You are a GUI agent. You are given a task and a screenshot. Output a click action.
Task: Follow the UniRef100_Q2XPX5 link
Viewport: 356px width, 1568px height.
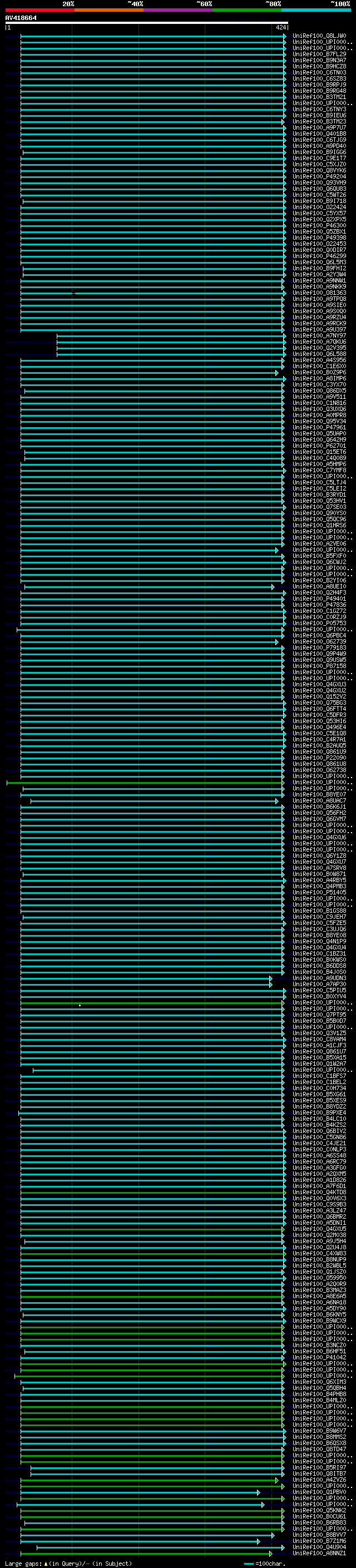319,220
